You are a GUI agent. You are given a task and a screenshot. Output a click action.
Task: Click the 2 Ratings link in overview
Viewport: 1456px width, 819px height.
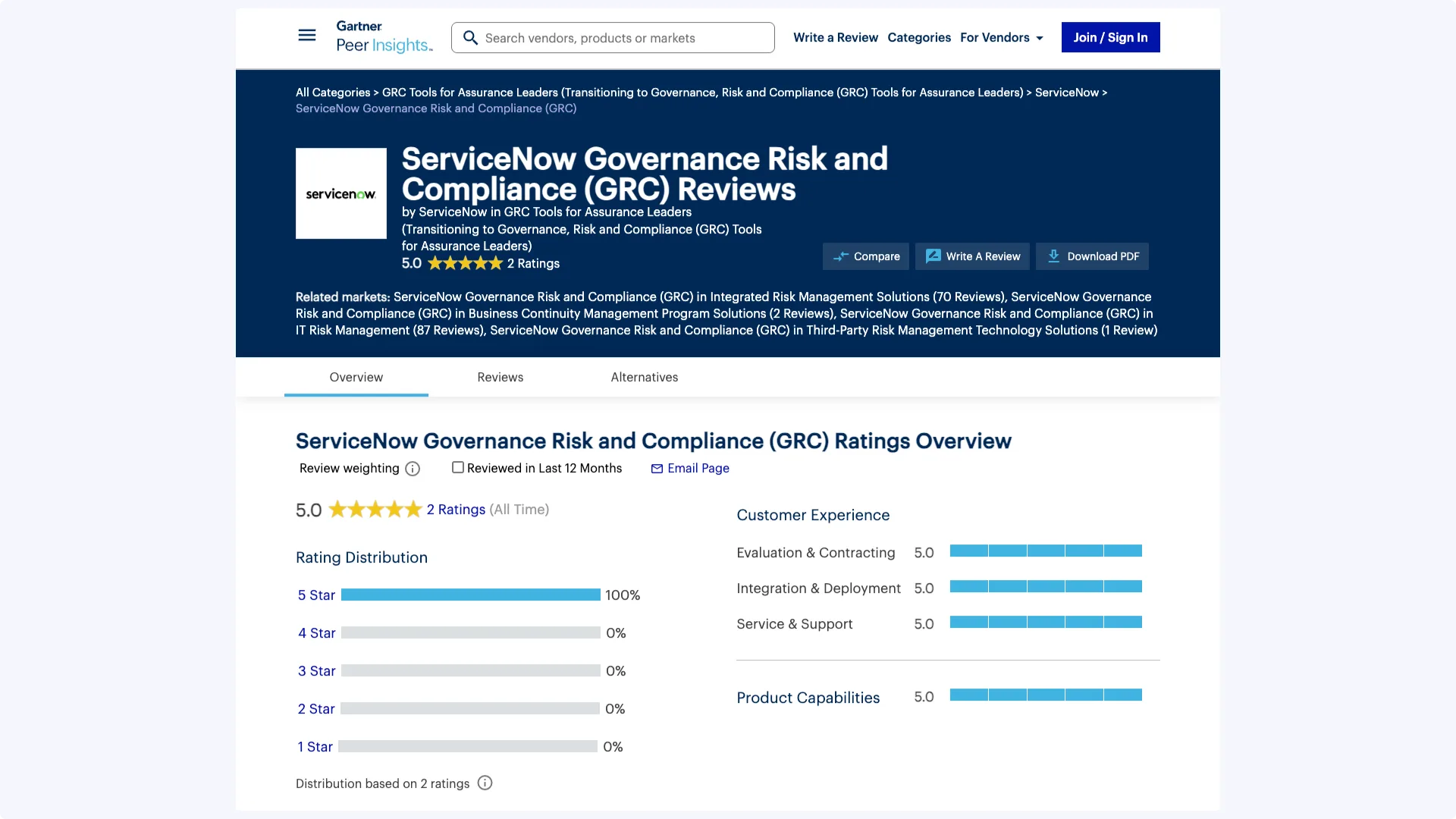click(x=456, y=510)
